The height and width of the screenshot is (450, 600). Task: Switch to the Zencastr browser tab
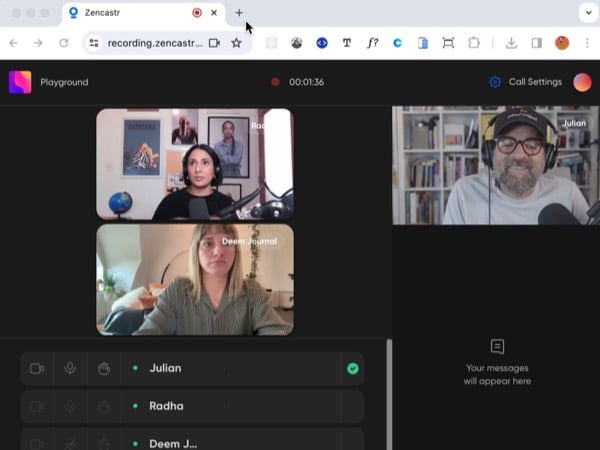(x=143, y=13)
